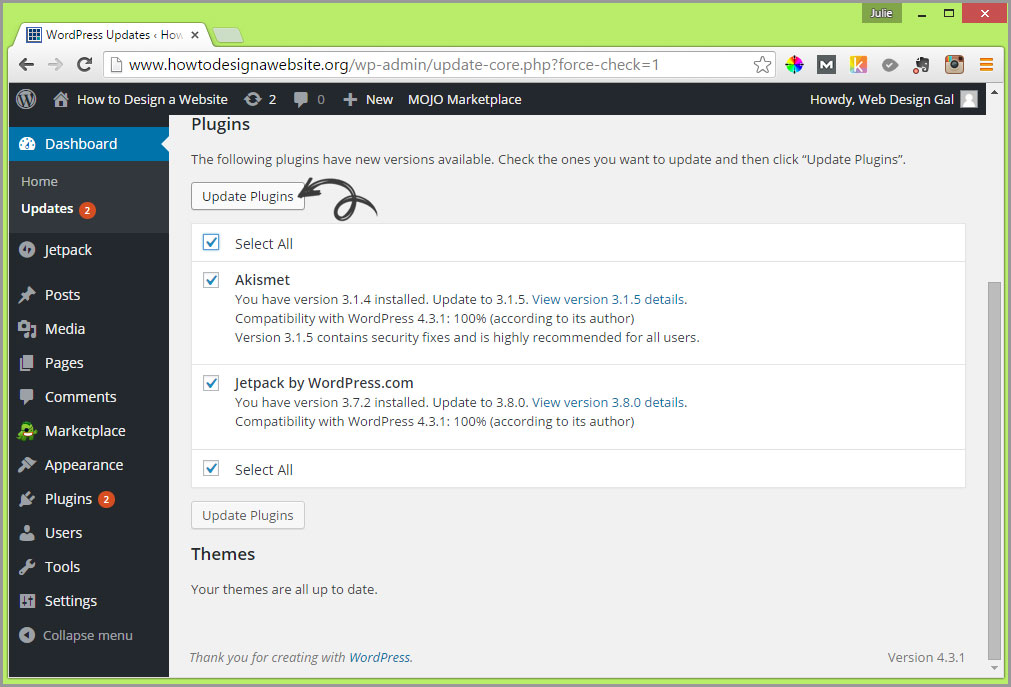Uncheck the bottom Select All checkbox
This screenshot has width=1011, height=687.
[211, 468]
